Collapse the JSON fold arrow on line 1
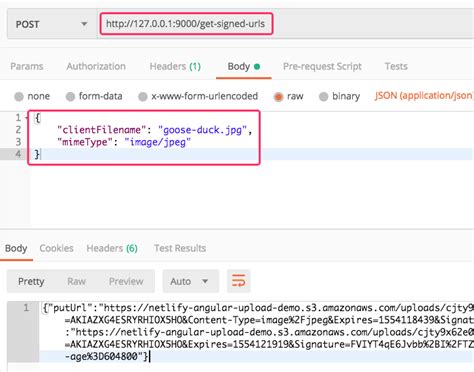The height and width of the screenshot is (372, 474). 26,118
